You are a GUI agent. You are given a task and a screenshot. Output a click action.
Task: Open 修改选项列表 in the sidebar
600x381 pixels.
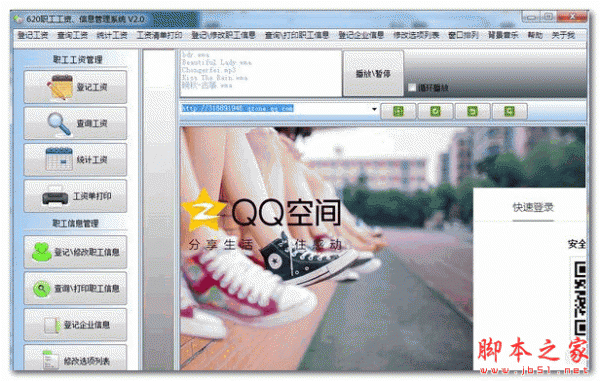(75, 358)
